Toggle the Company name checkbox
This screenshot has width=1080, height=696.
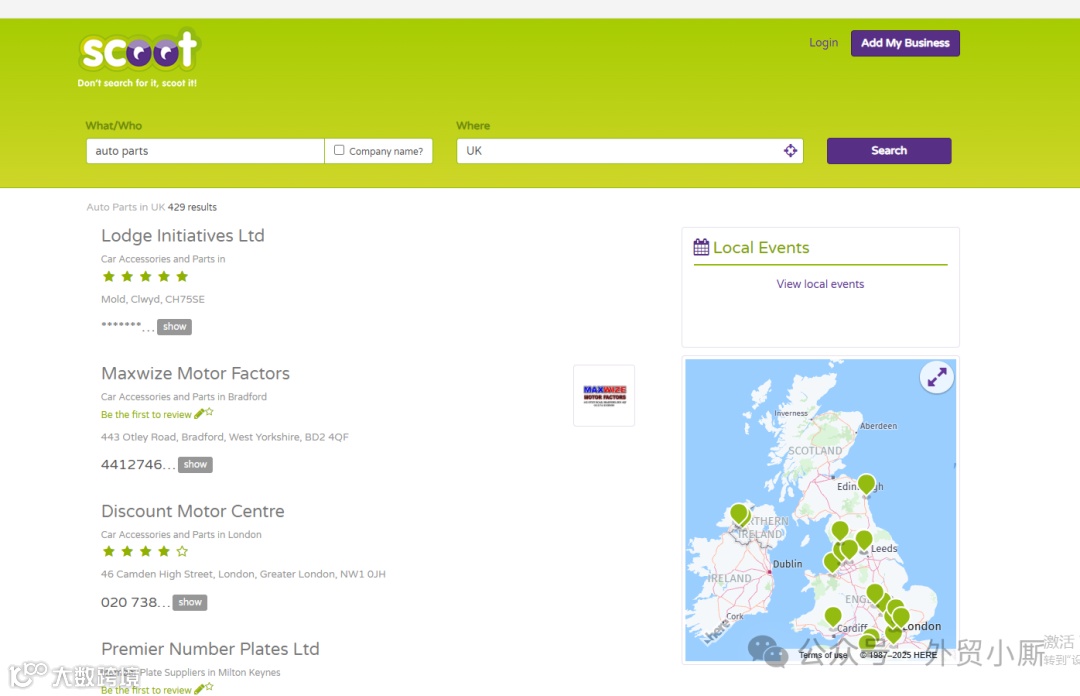click(x=339, y=150)
